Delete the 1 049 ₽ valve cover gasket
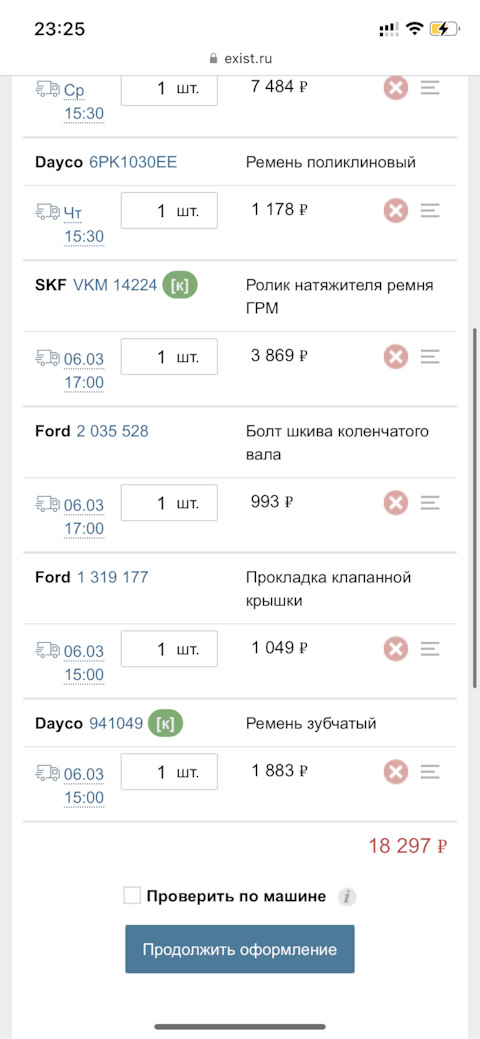Image resolution: width=480 pixels, height=1039 pixels. [x=396, y=649]
